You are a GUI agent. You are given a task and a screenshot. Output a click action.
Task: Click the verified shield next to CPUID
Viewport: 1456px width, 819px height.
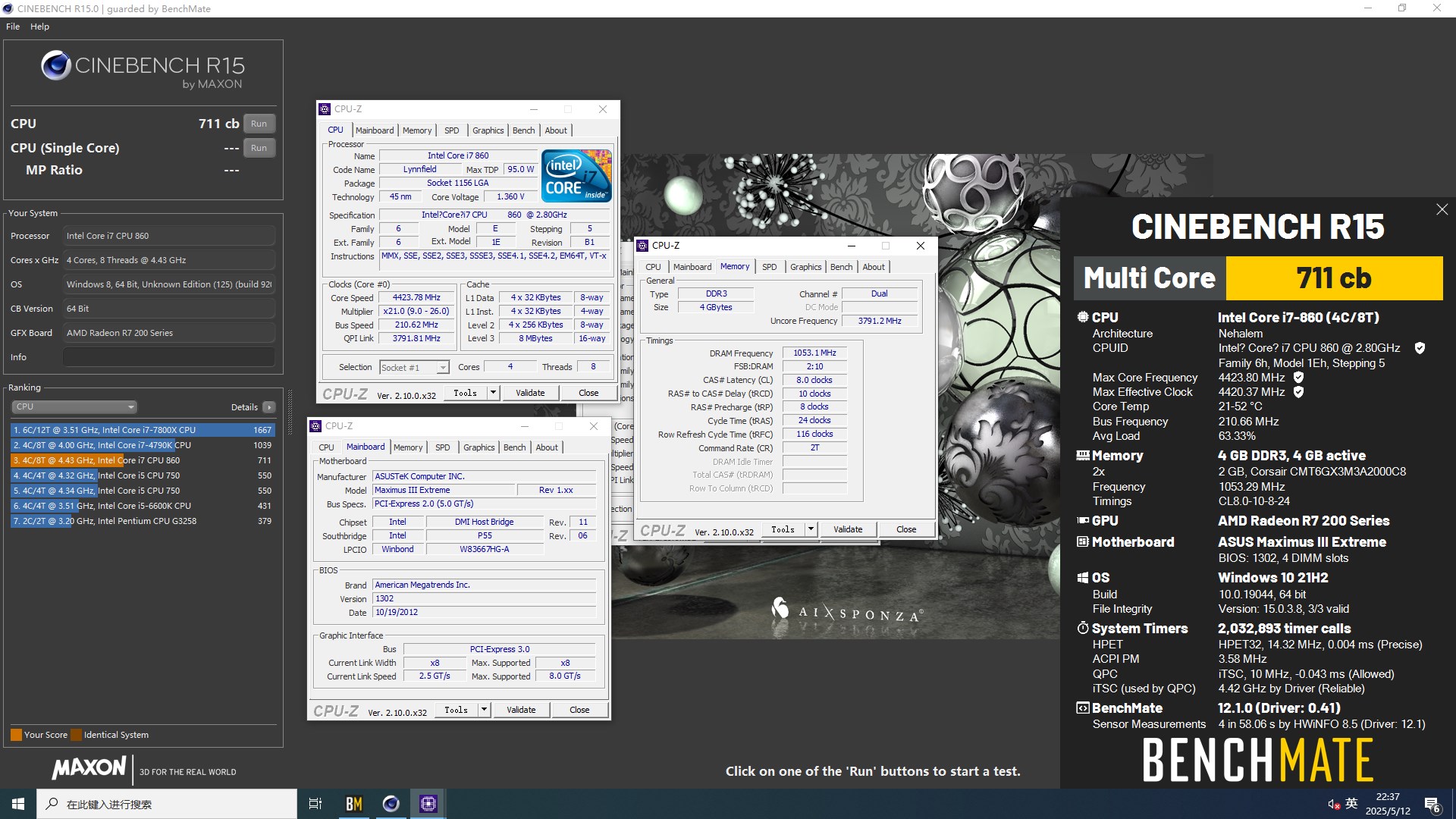[1420, 348]
